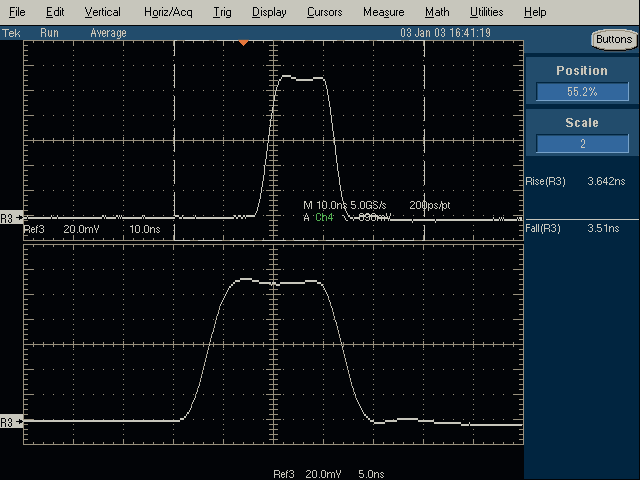Click the orange trigger position marker
The image size is (640, 480).
(x=243, y=42)
